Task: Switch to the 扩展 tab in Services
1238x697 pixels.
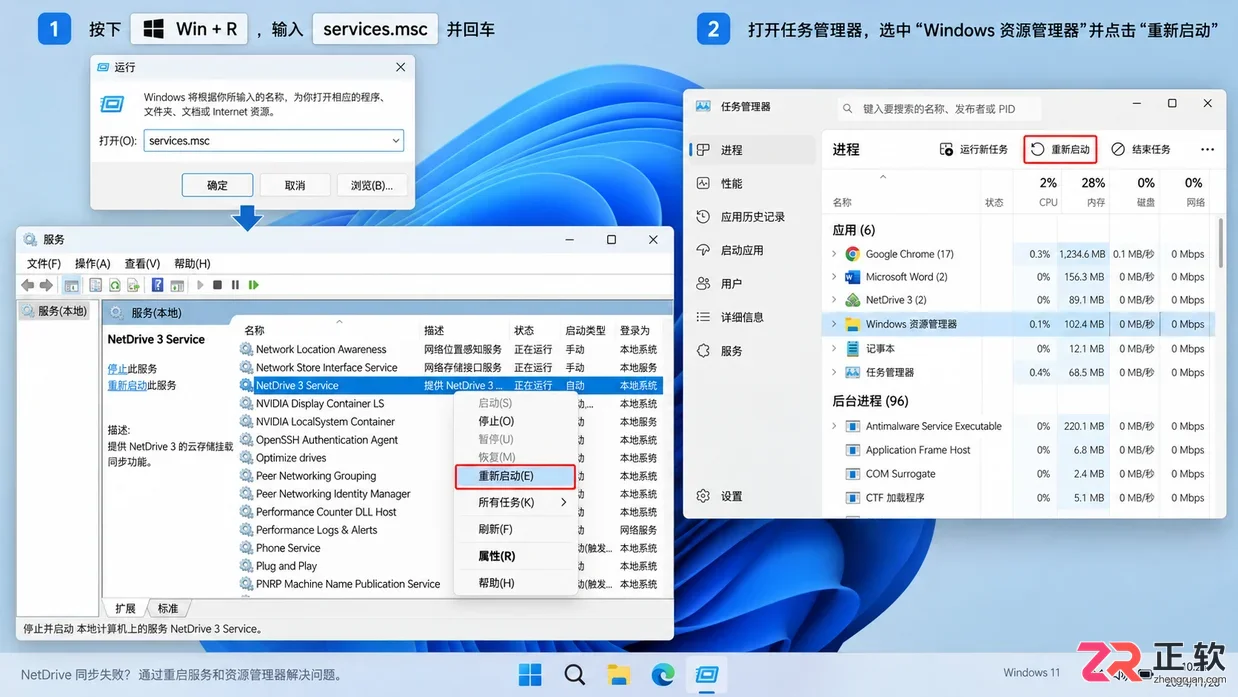Action: (x=125, y=608)
